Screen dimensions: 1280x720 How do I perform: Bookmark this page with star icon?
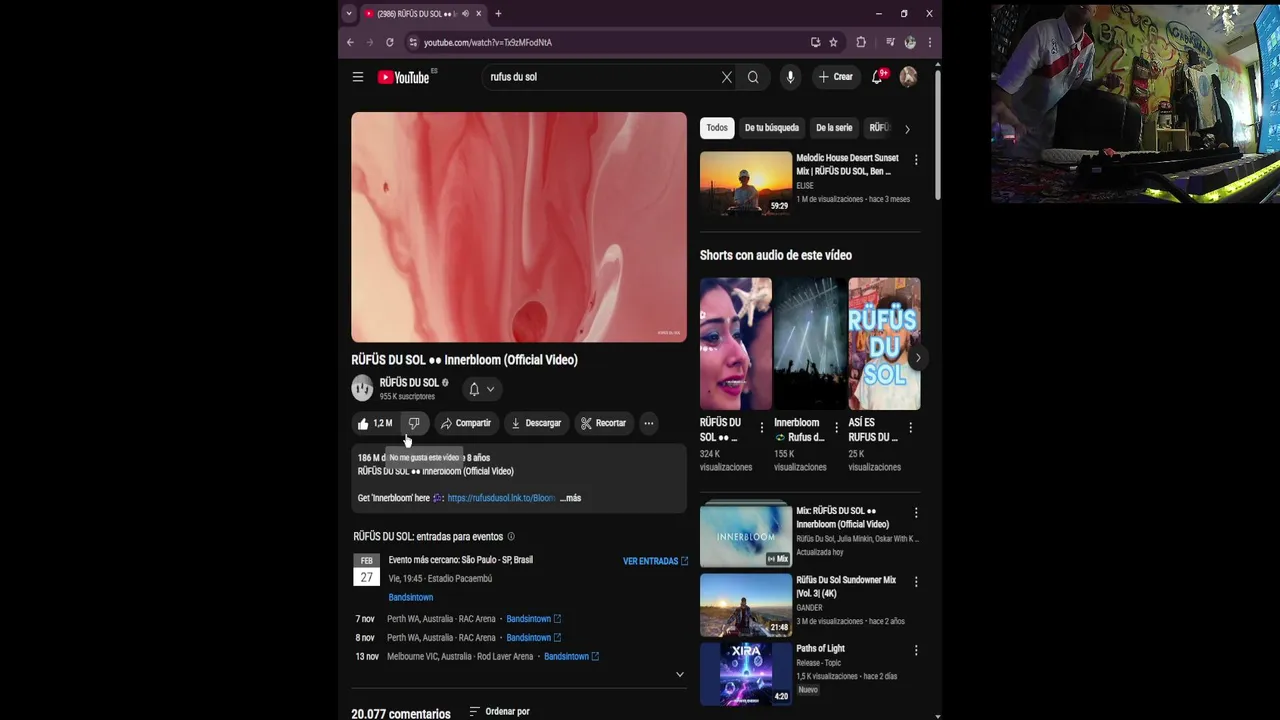point(833,42)
